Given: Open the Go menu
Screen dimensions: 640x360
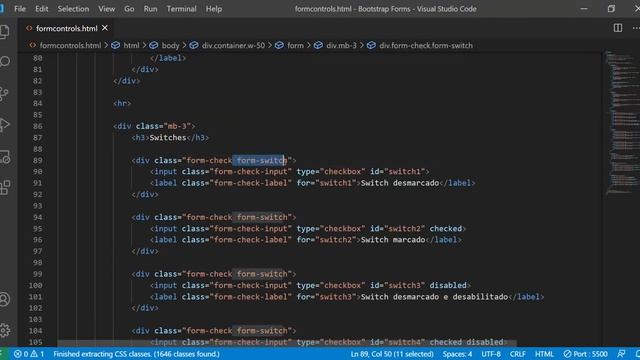Looking at the screenshot, I should 129,9.
